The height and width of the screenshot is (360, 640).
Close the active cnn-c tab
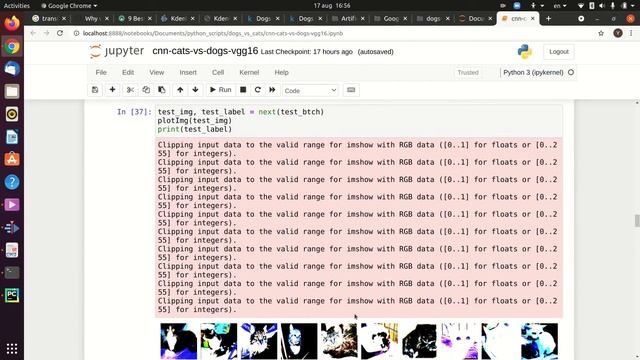[x=532, y=18]
